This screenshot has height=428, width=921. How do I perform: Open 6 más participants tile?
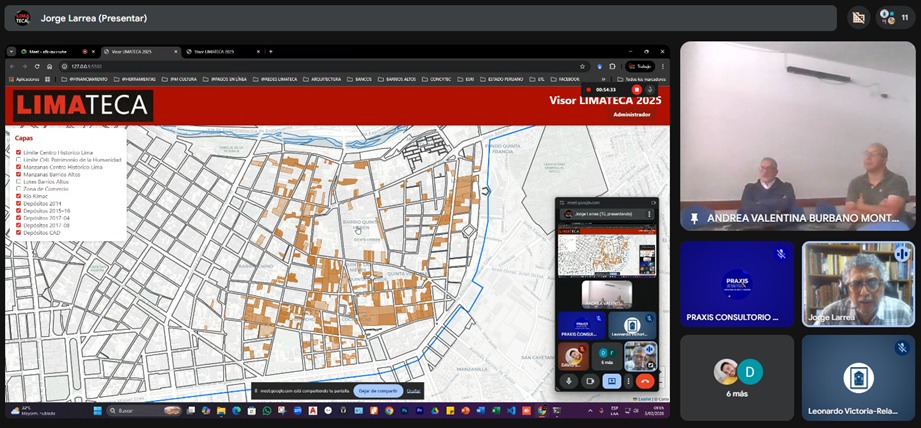point(737,378)
